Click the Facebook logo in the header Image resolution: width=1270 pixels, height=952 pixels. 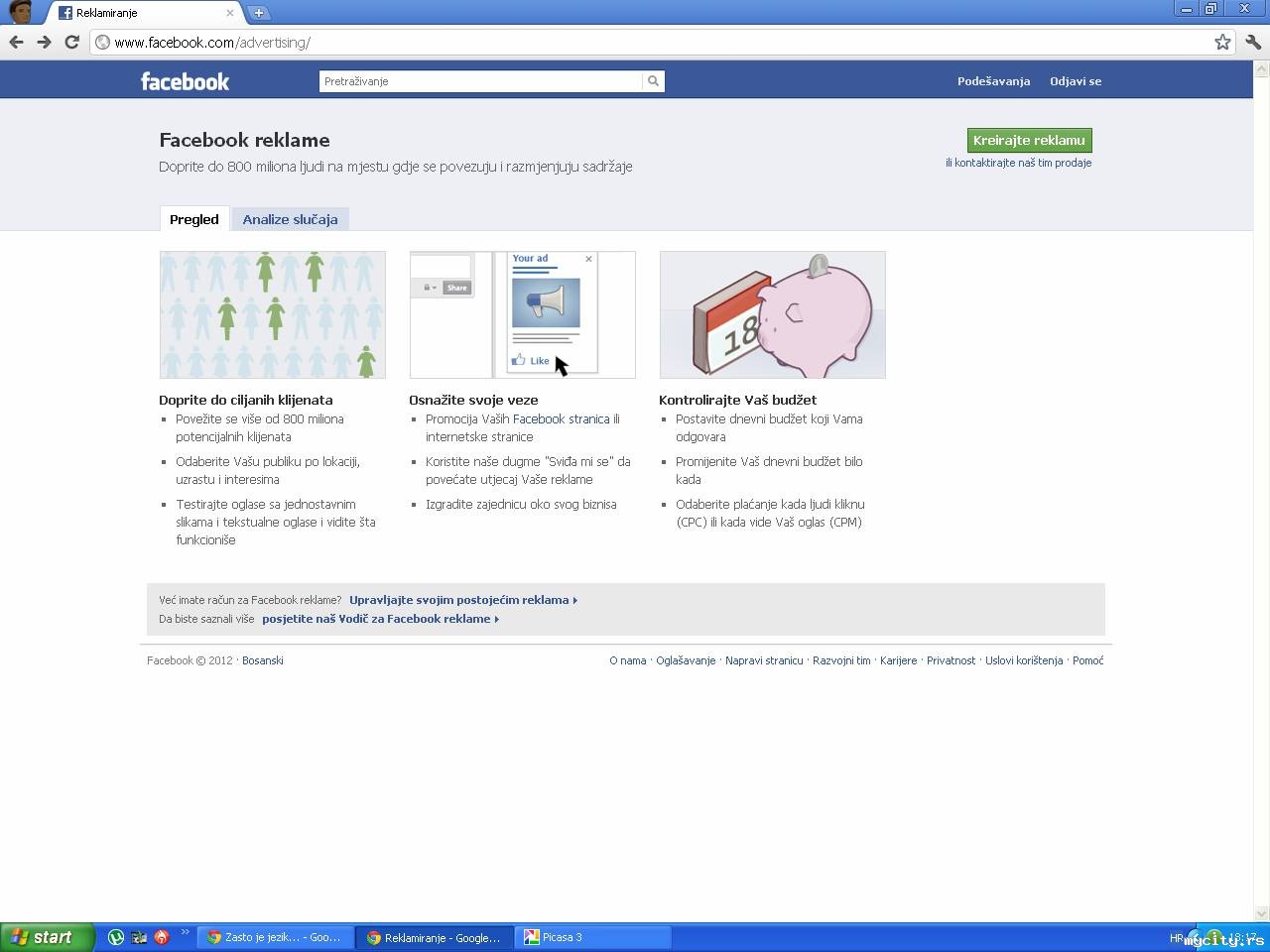[x=185, y=81]
